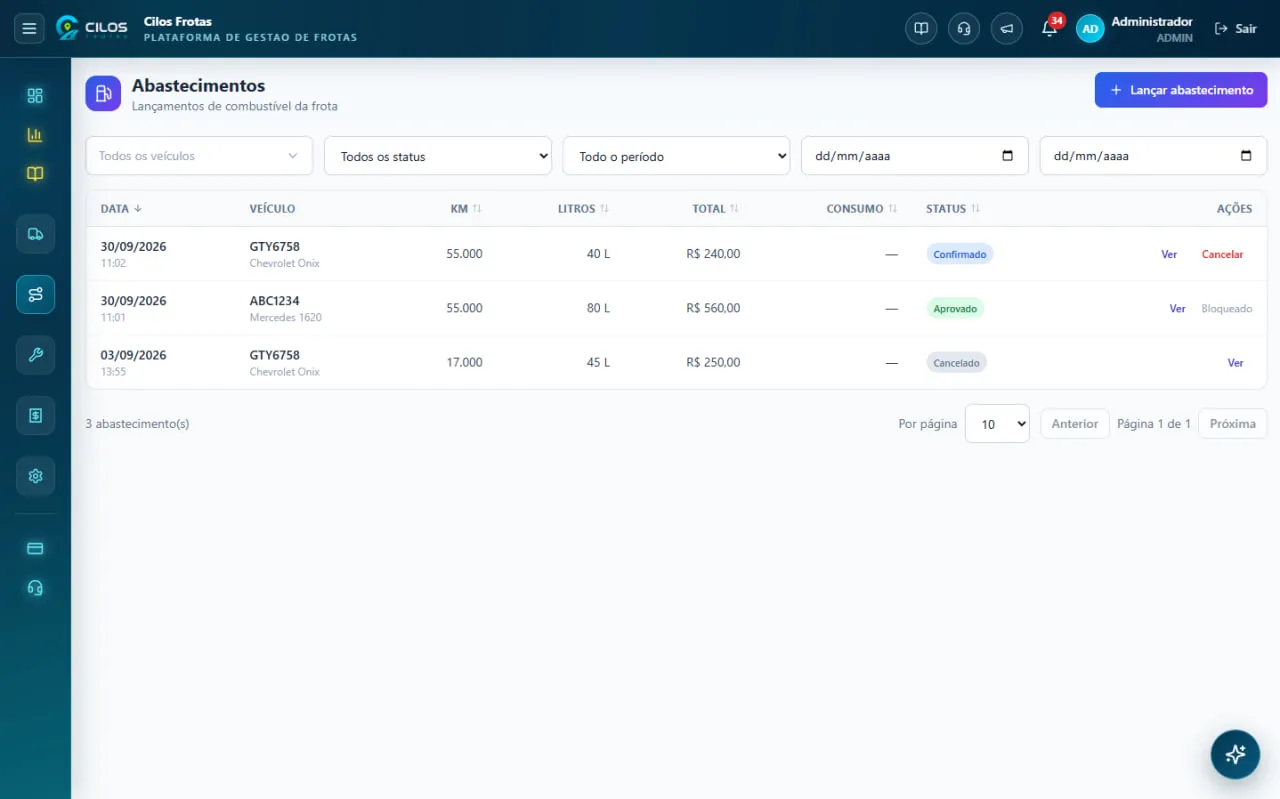Click the headset support icon in the header
The width and height of the screenshot is (1280, 799).
pyautogui.click(x=964, y=28)
